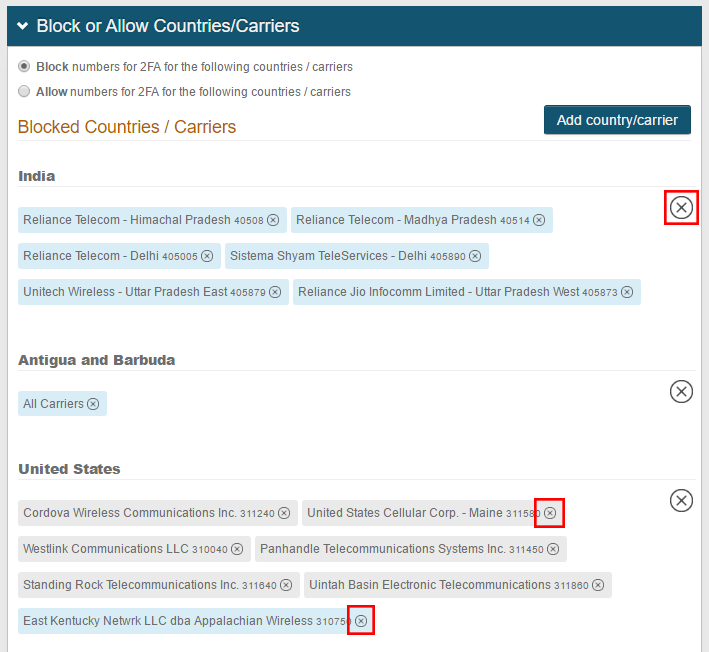The image size is (709, 652).
Task: Remove United States Cellular Corp. Maine tag
Action: 550,513
